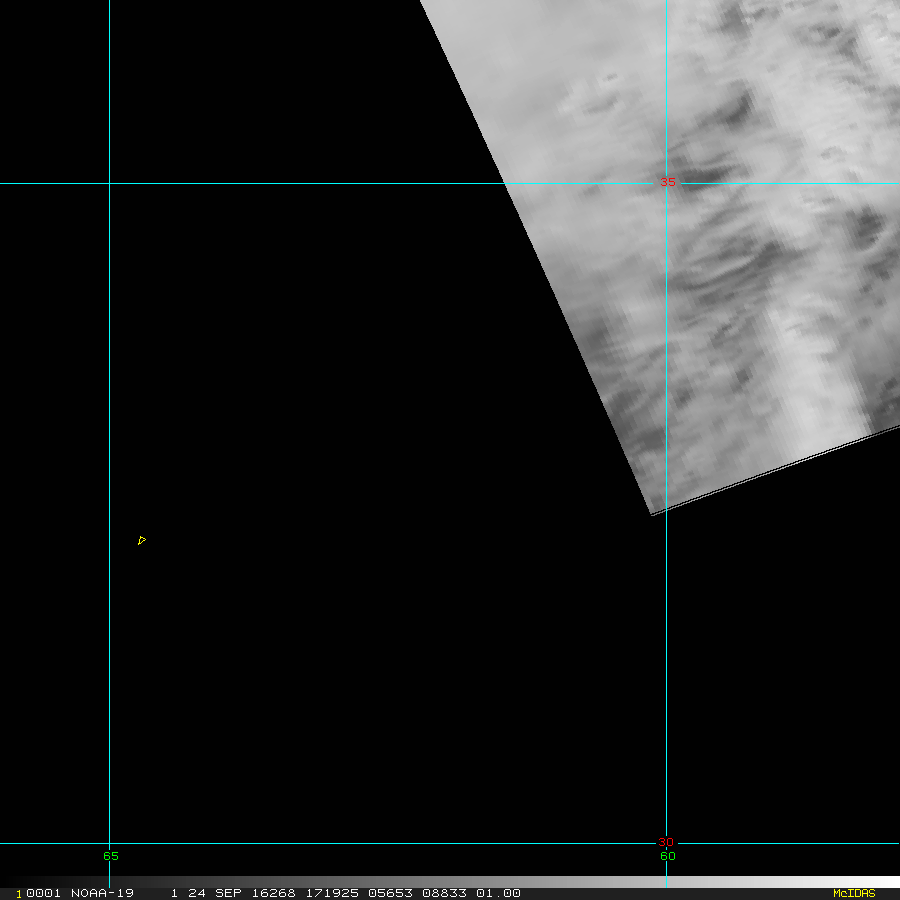Select the 08833 value in status line

tap(444, 893)
